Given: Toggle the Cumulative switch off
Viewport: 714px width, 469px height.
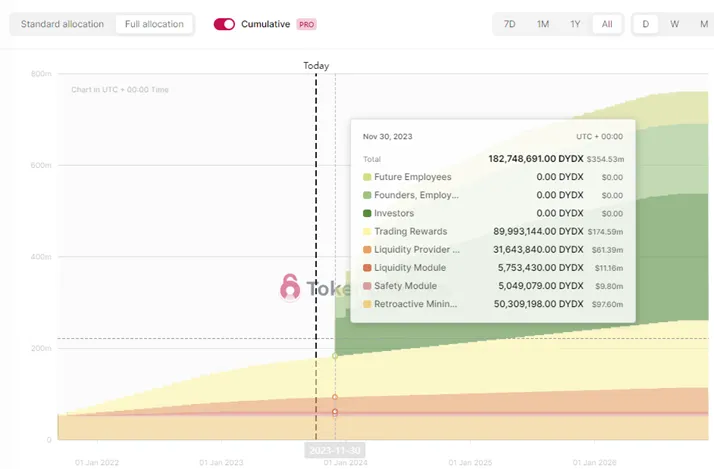Looking at the screenshot, I should pos(224,24).
